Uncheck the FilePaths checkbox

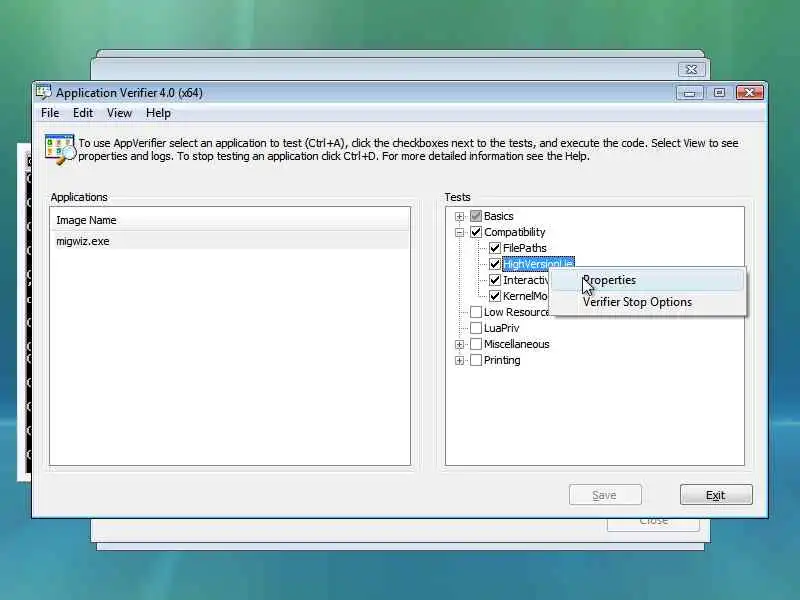[x=495, y=248]
